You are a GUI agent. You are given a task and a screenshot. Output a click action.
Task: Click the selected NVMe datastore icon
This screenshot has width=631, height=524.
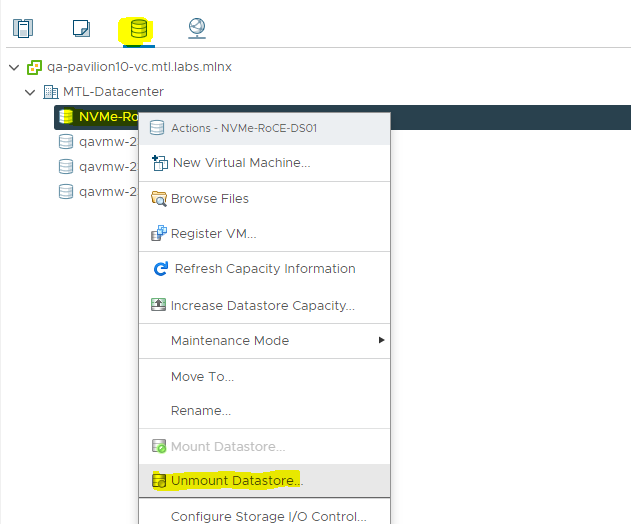click(x=66, y=117)
